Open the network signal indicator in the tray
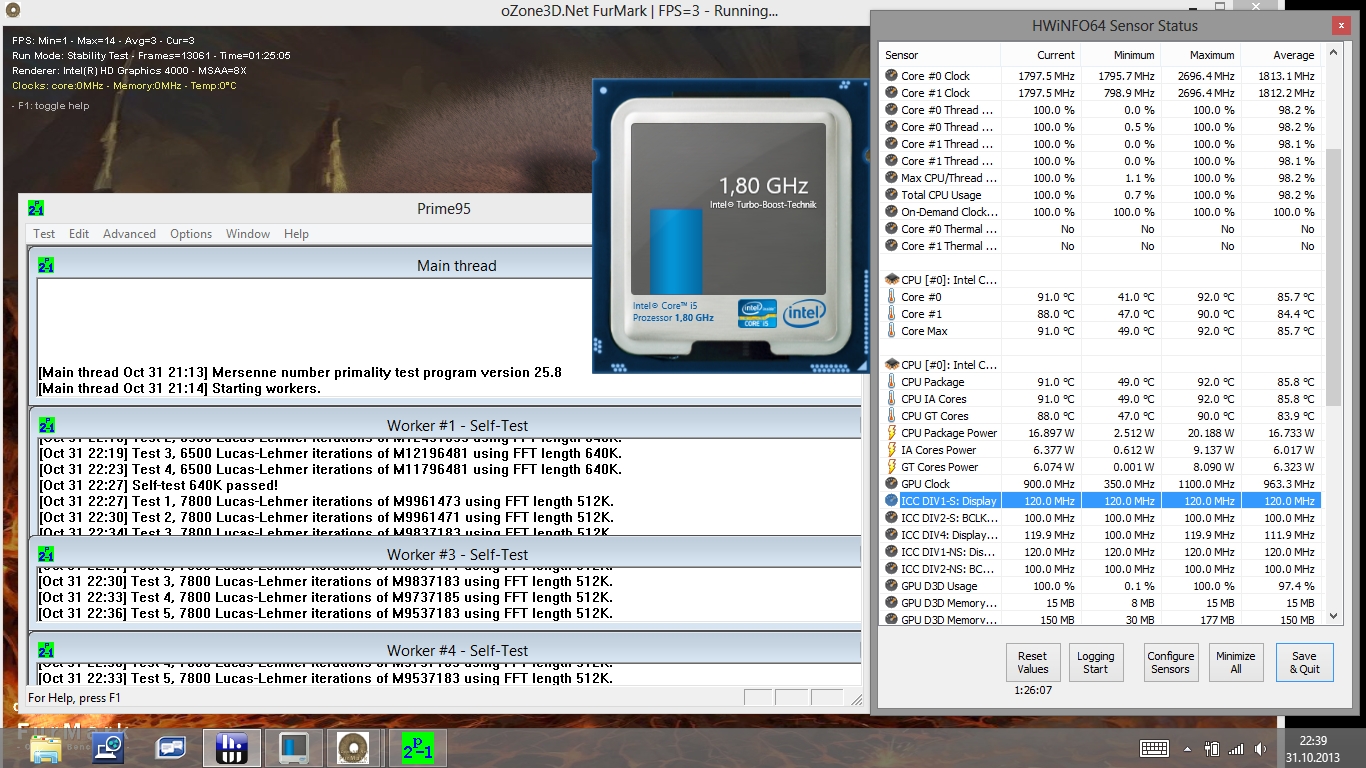The height and width of the screenshot is (768, 1366). click(x=1237, y=748)
